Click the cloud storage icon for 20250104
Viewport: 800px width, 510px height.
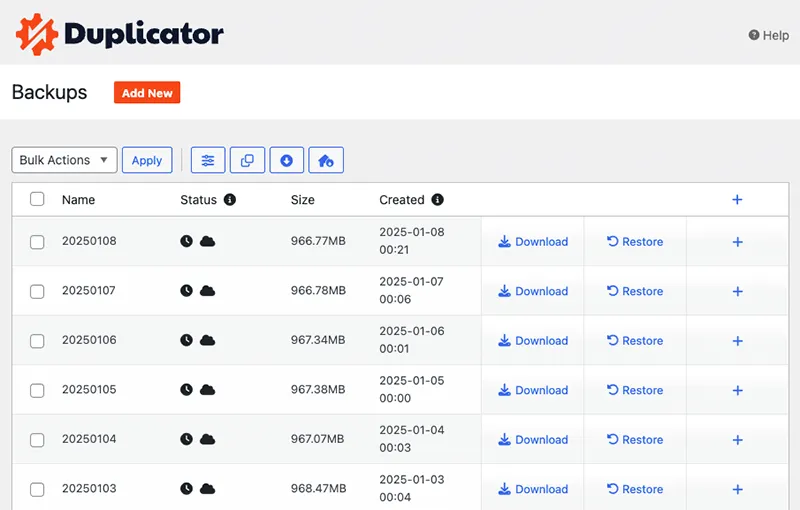pos(207,439)
